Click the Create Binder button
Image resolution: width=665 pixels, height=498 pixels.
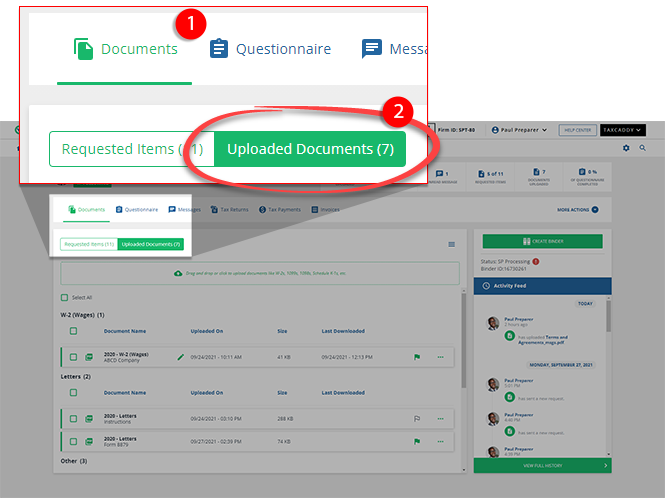point(542,241)
